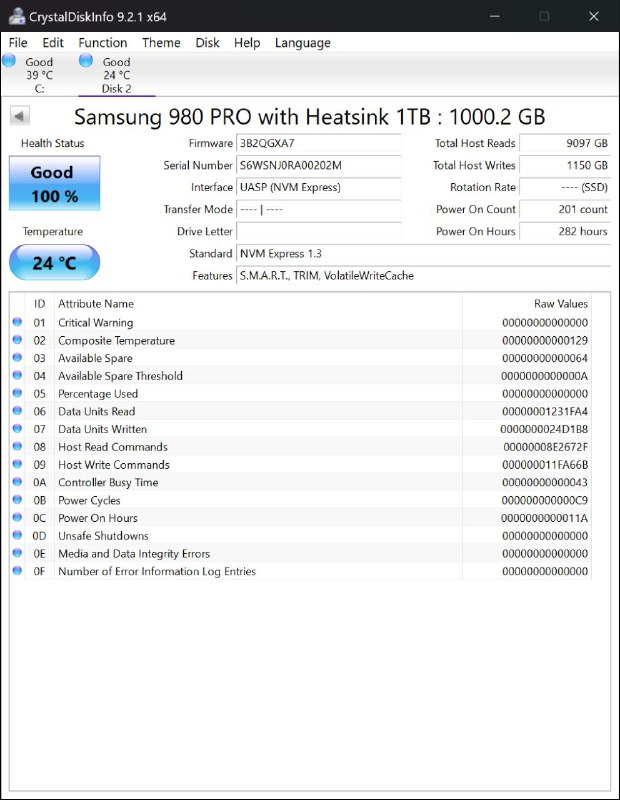This screenshot has width=620, height=800.
Task: Click the Good 100 % health status button
Action: 55,184
